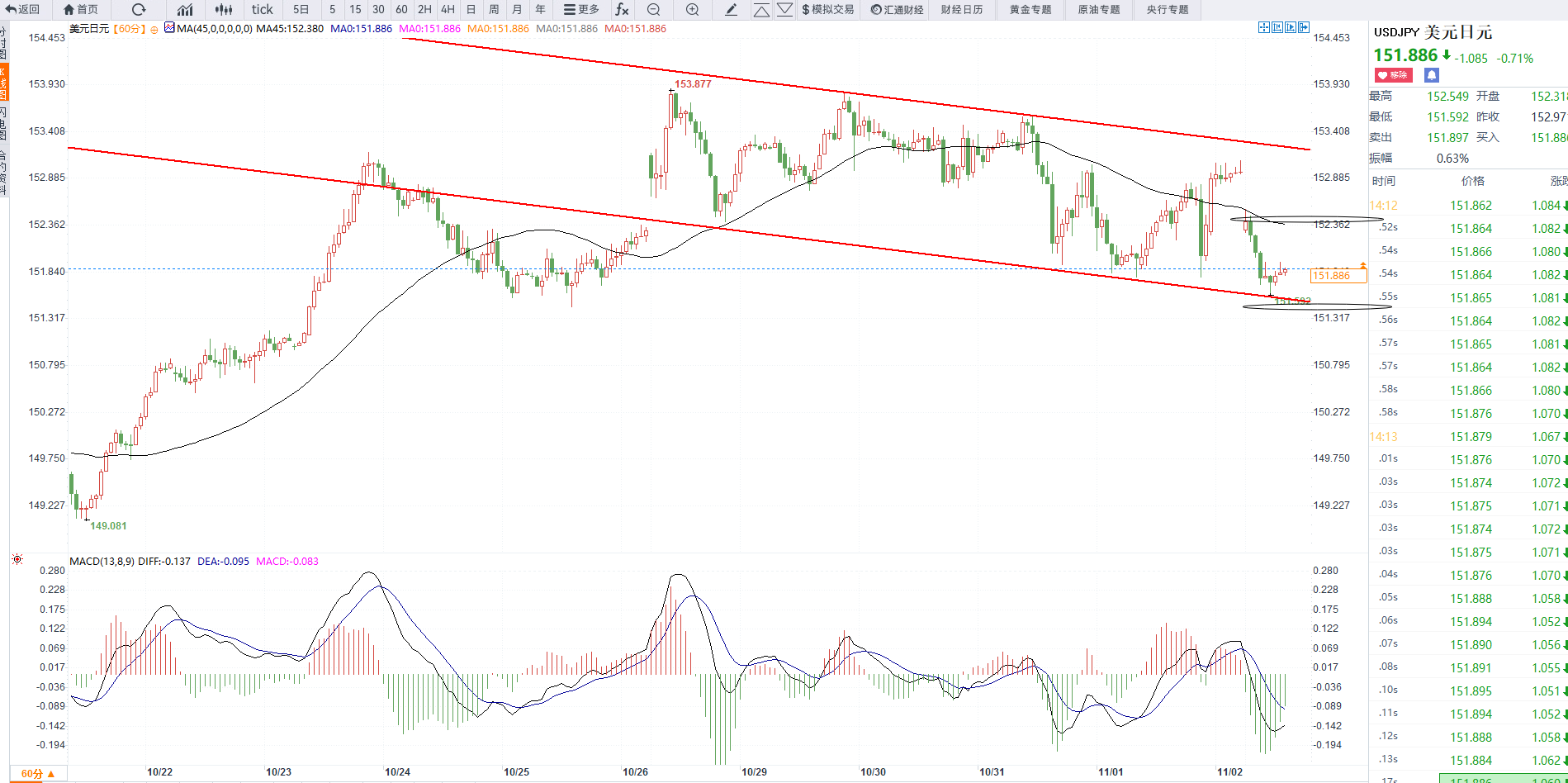Click the bell price alert icon
The image size is (1568, 783).
1432,75
